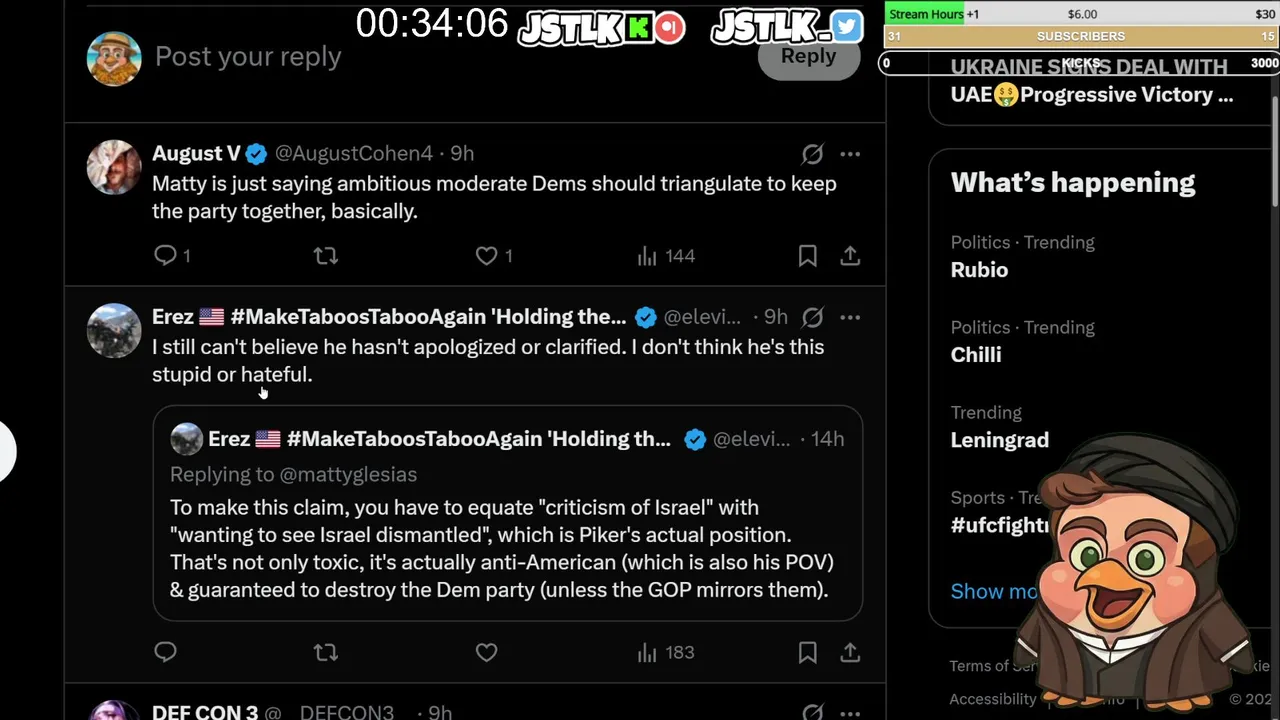
Task: Open more options on DEF CON 3 post
Action: 850,712
